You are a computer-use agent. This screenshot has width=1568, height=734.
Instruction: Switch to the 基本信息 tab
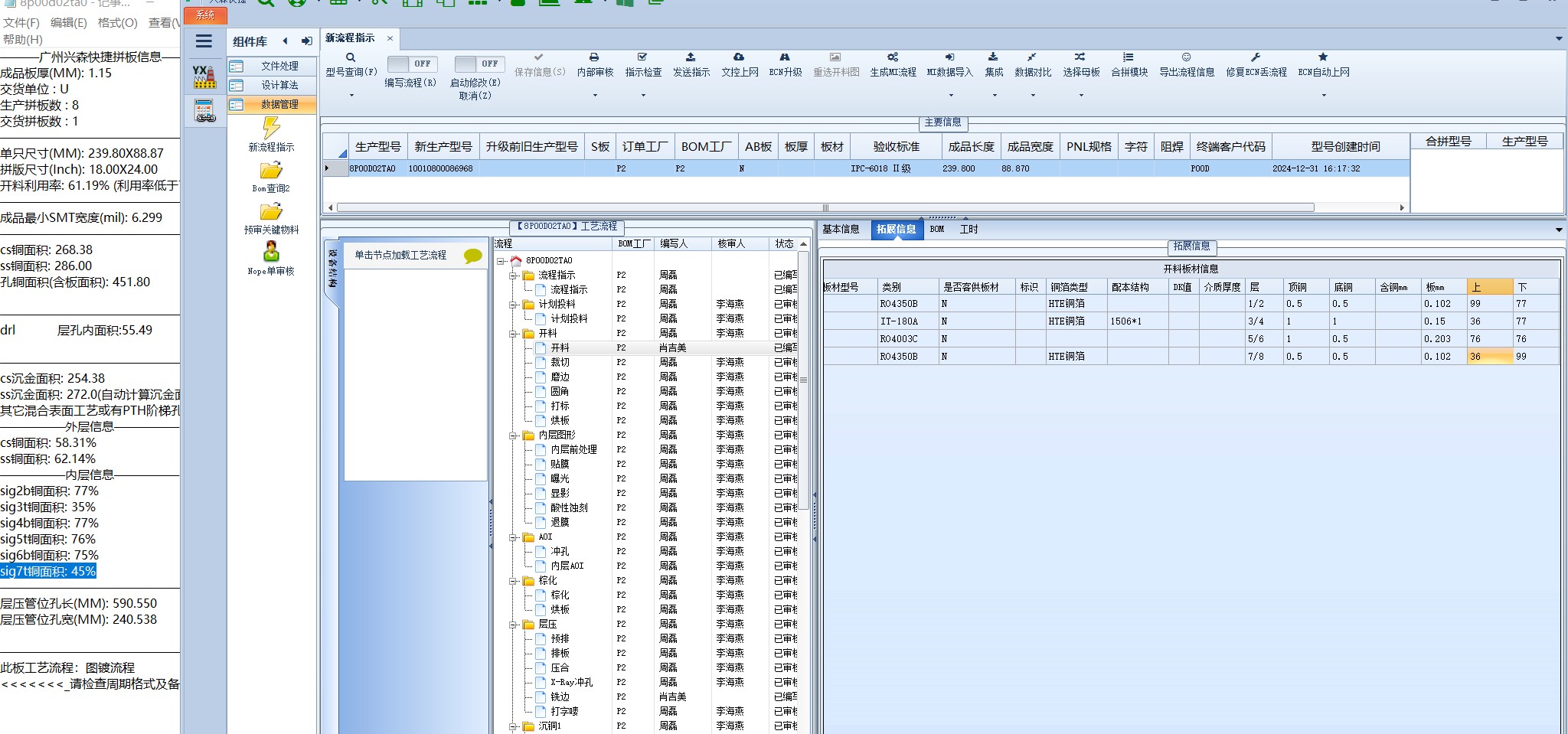click(841, 229)
